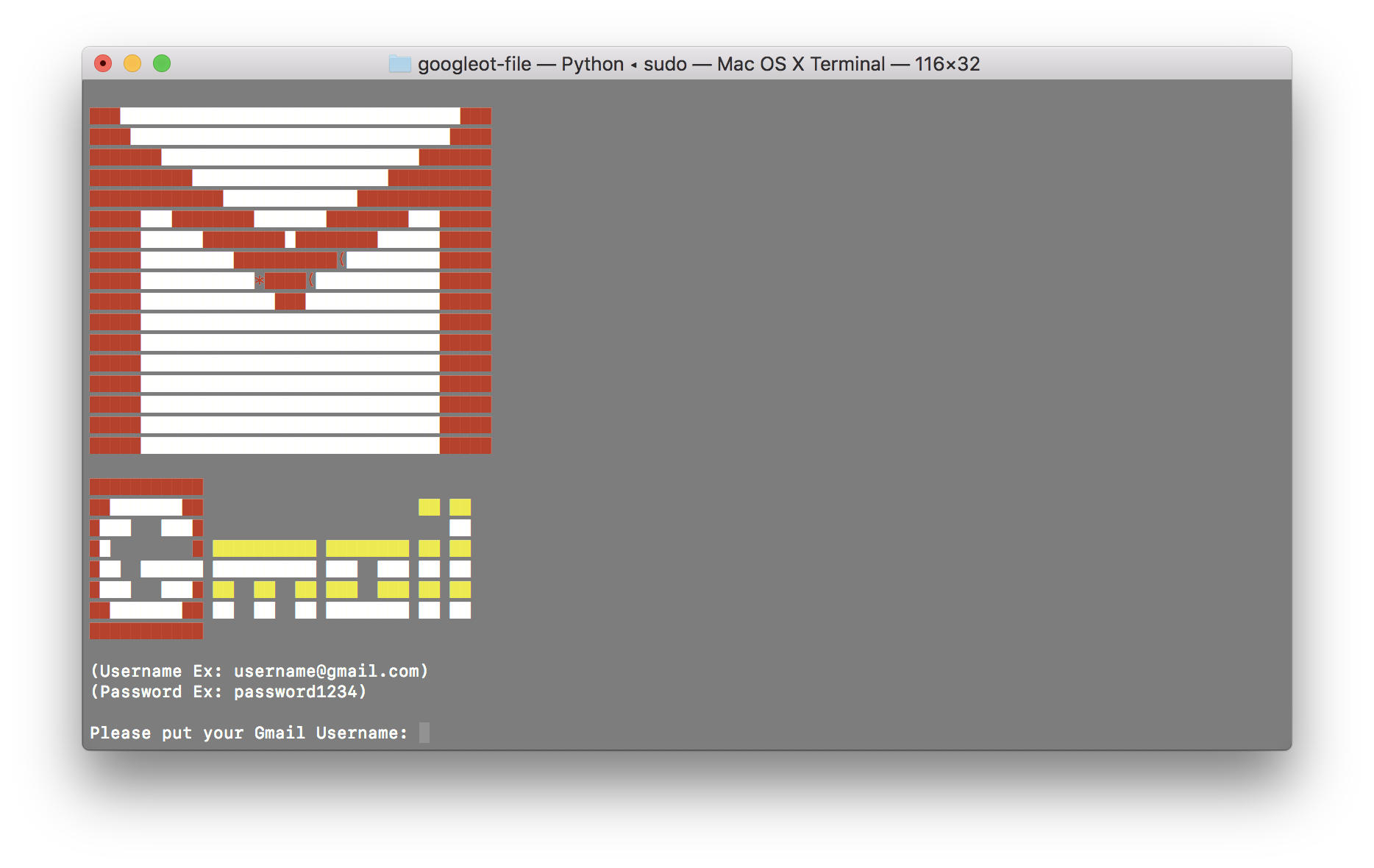
Task: Click the 'Please put your Gmail Username:' prompt
Action: tap(249, 733)
